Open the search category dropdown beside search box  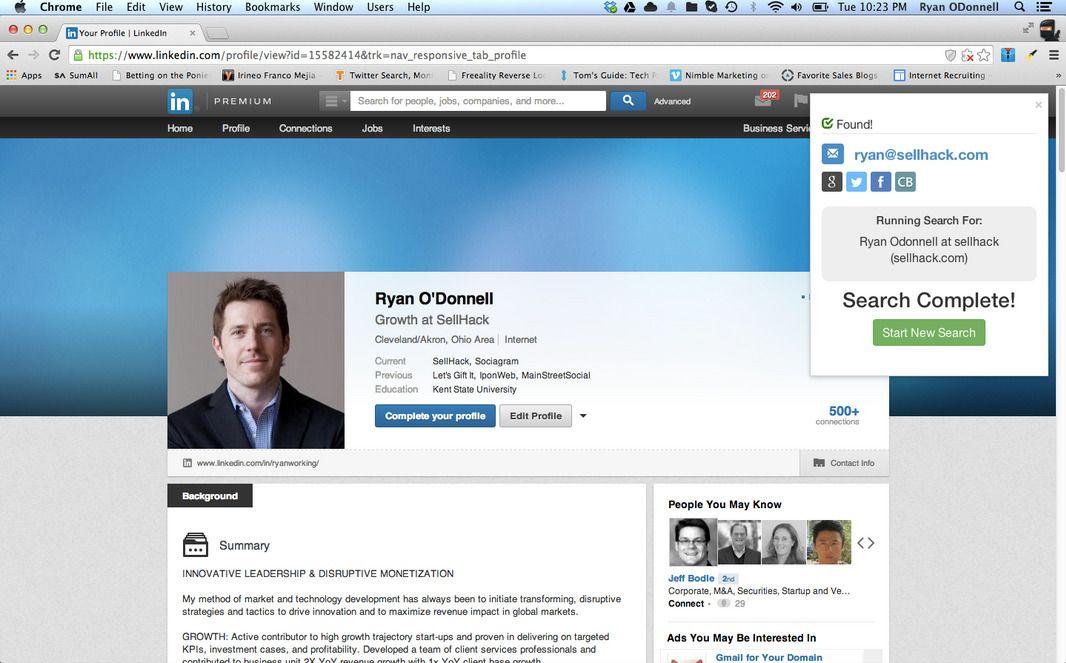pyautogui.click(x=334, y=101)
